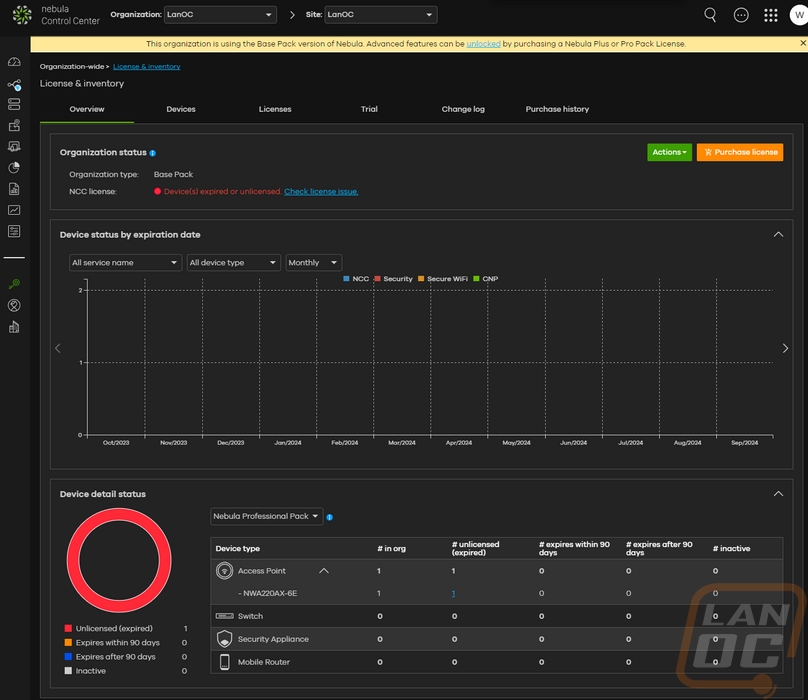This screenshot has height=700, width=808.
Task: Follow the unlocked link in the banner
Action: point(483,44)
